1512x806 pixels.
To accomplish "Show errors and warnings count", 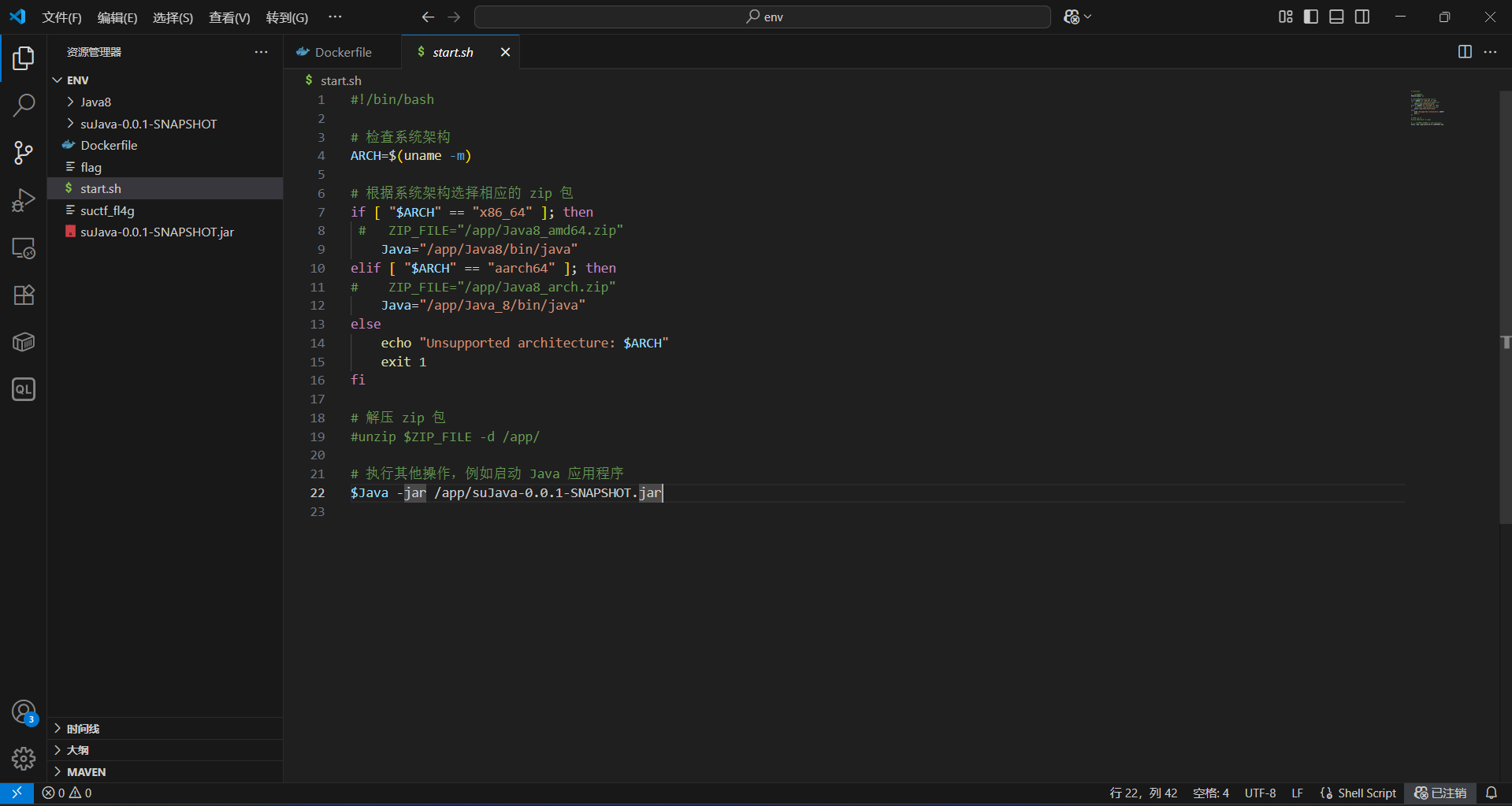I will tap(67, 793).
